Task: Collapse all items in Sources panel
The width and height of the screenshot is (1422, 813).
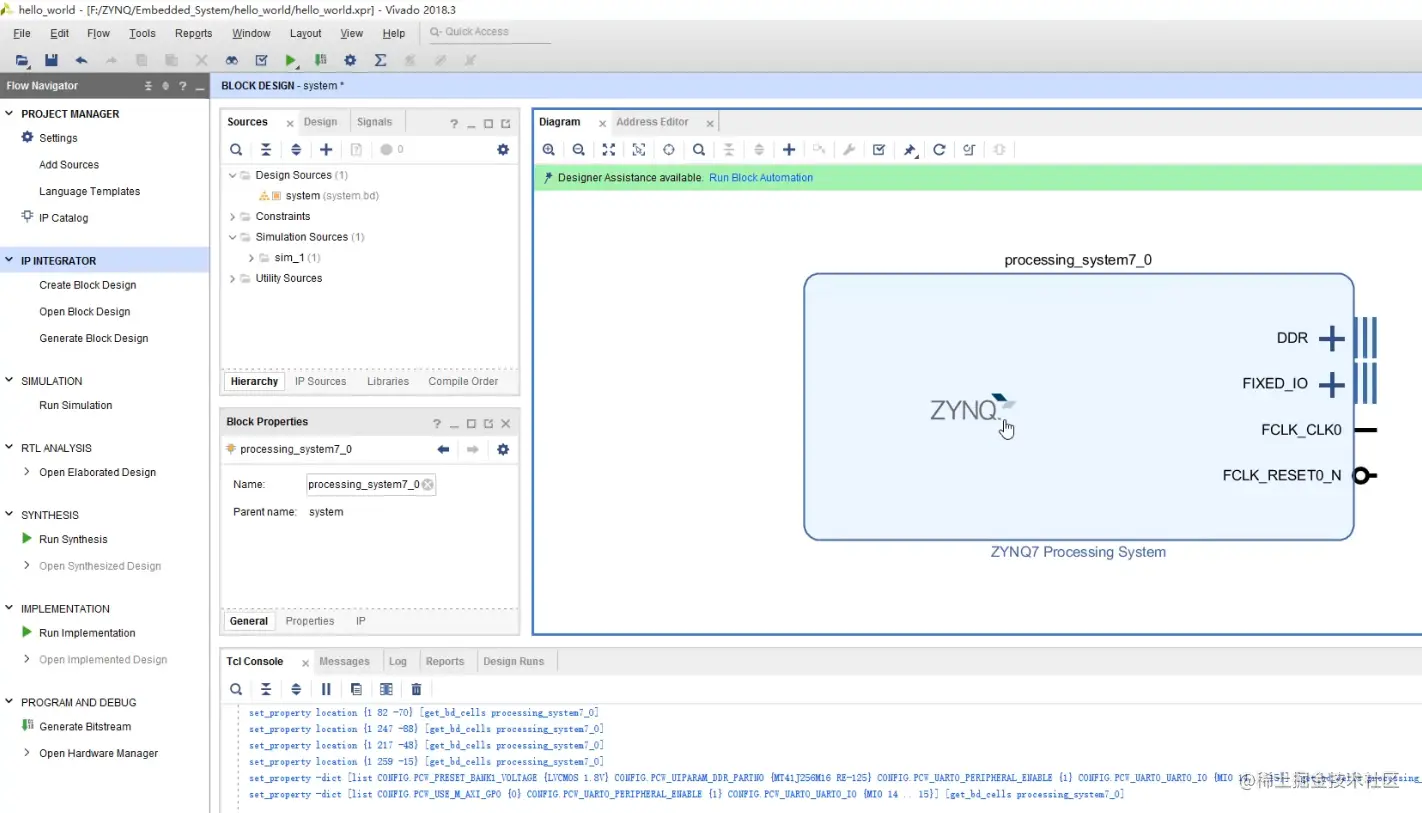Action: click(x=266, y=150)
